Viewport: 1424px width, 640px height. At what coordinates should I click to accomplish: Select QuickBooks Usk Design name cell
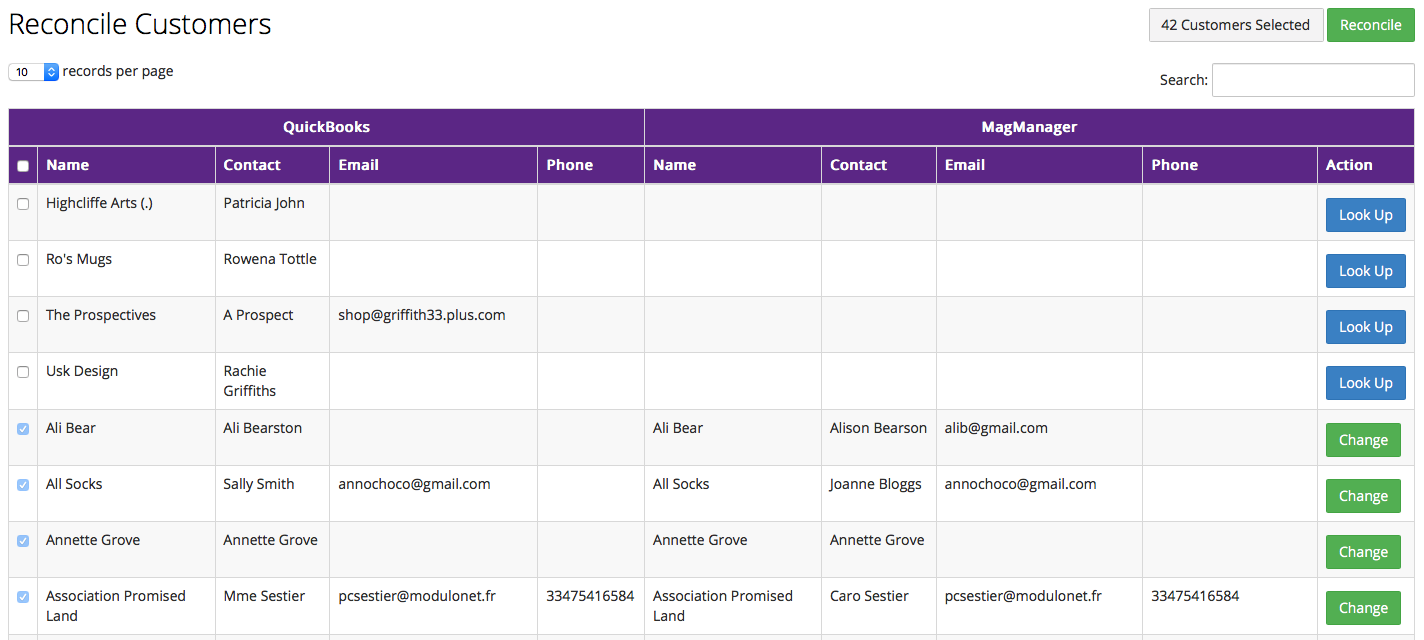(x=126, y=381)
